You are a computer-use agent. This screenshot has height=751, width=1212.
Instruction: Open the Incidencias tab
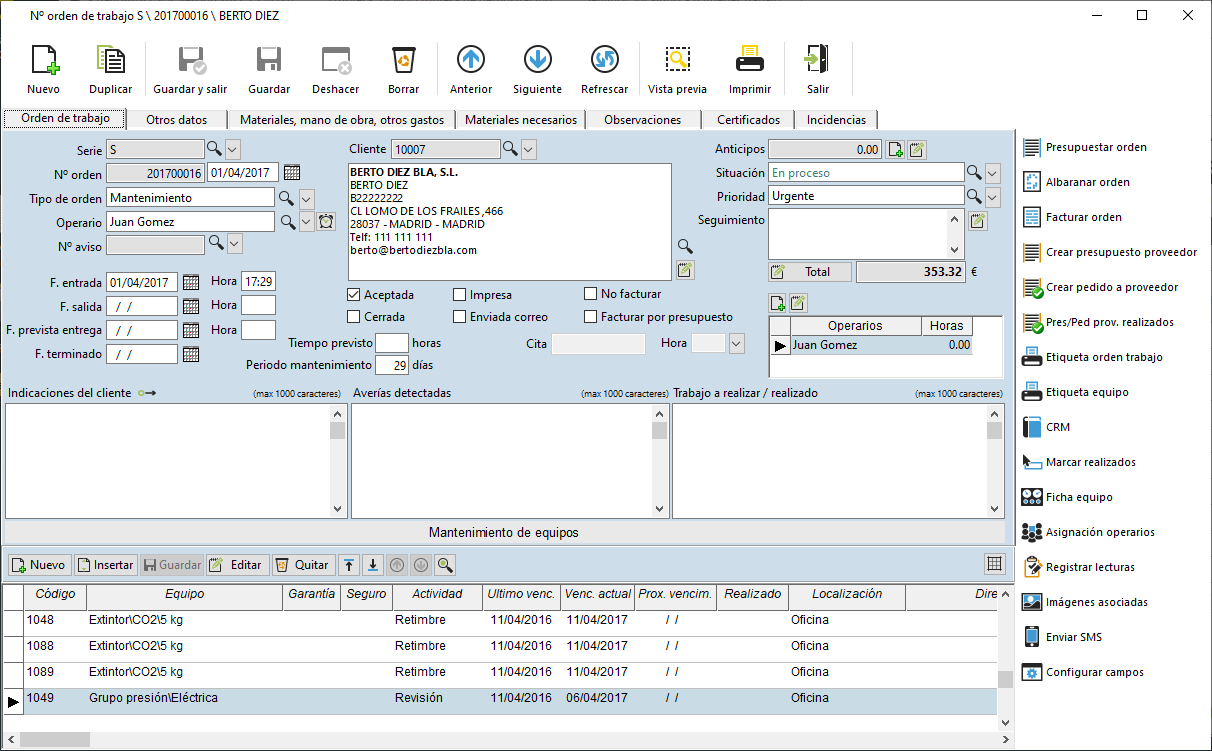click(x=836, y=120)
